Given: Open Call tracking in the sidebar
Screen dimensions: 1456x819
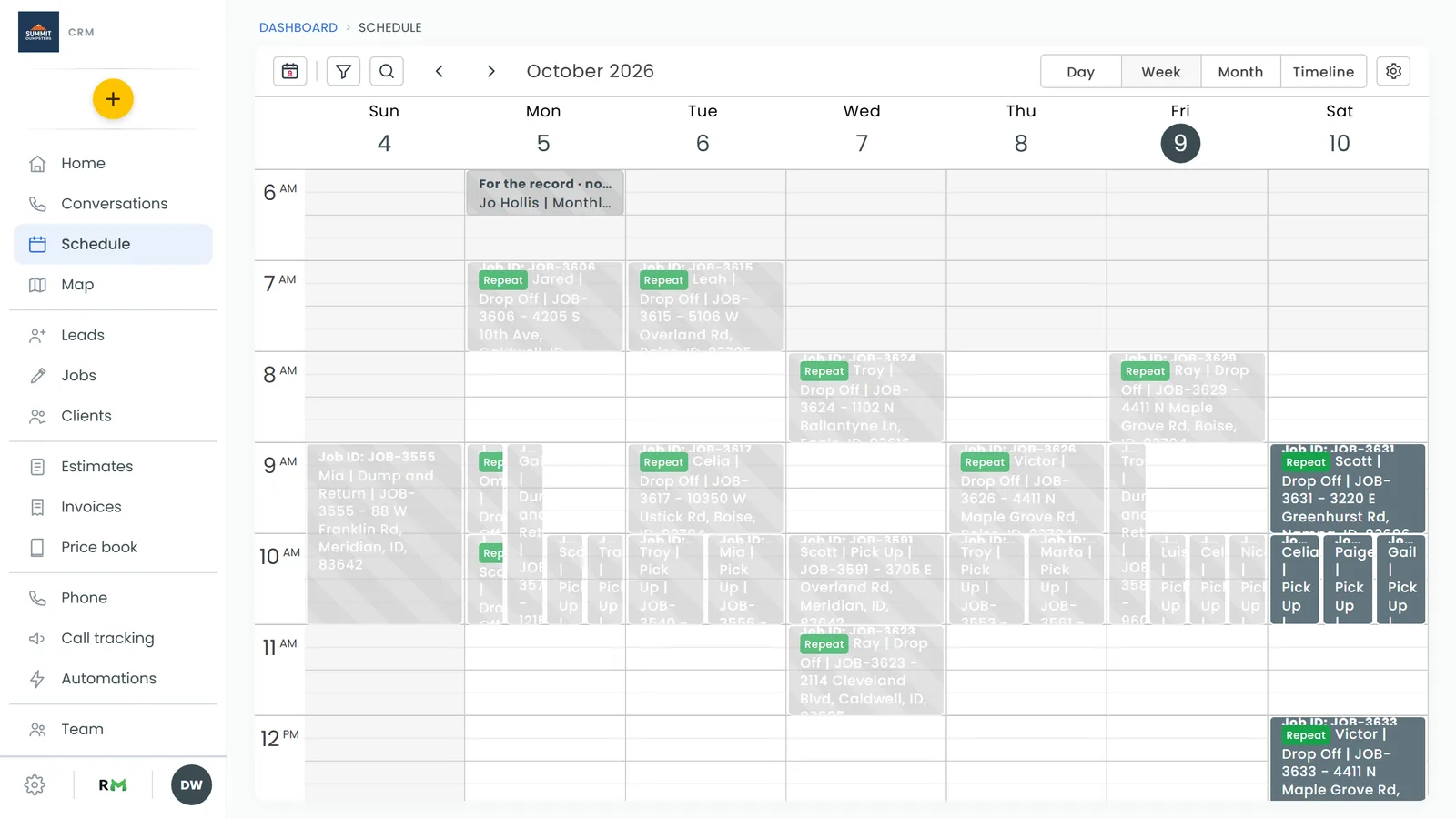Looking at the screenshot, I should [x=113, y=638].
